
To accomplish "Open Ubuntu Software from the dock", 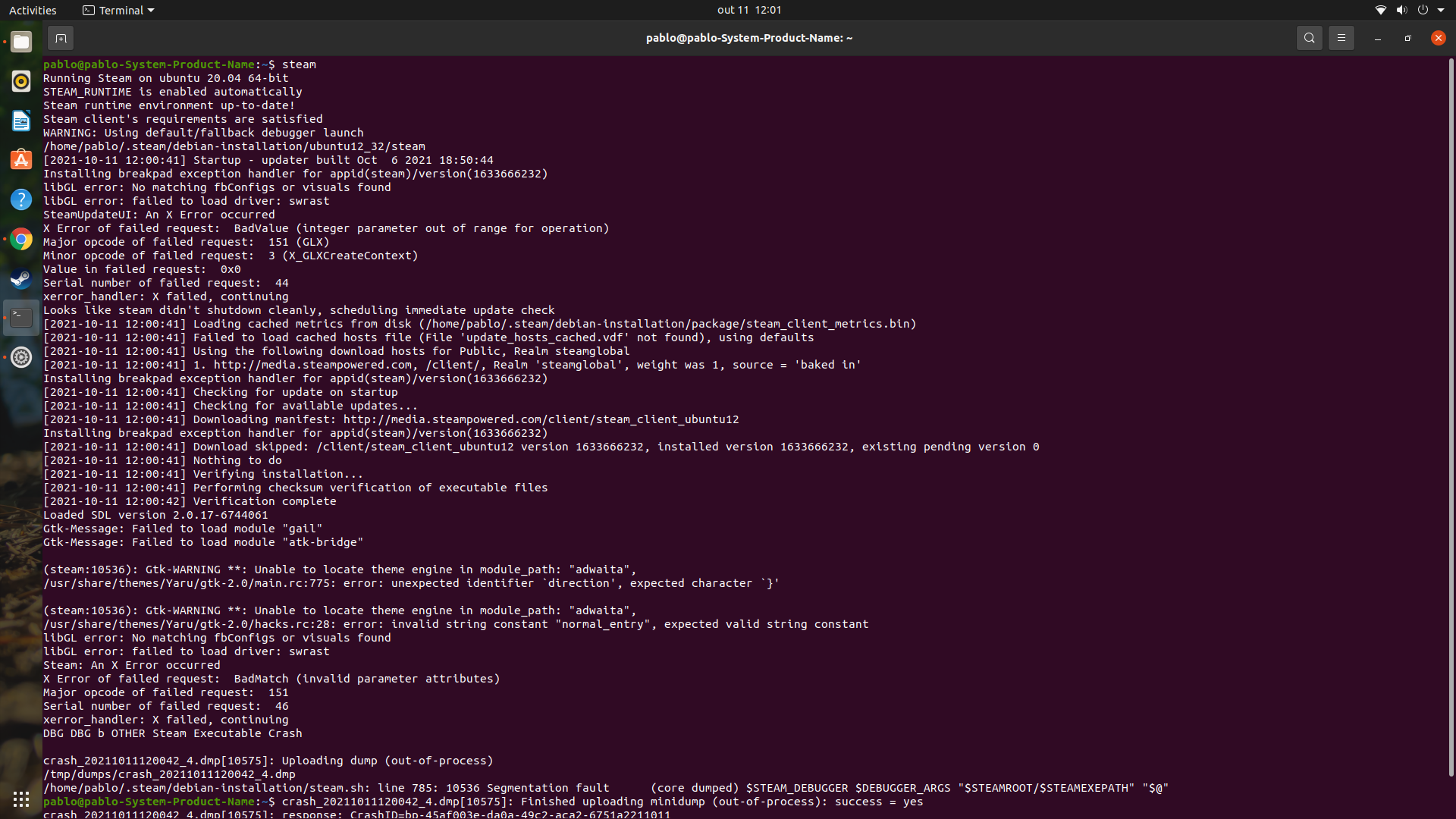I will coord(21,160).
